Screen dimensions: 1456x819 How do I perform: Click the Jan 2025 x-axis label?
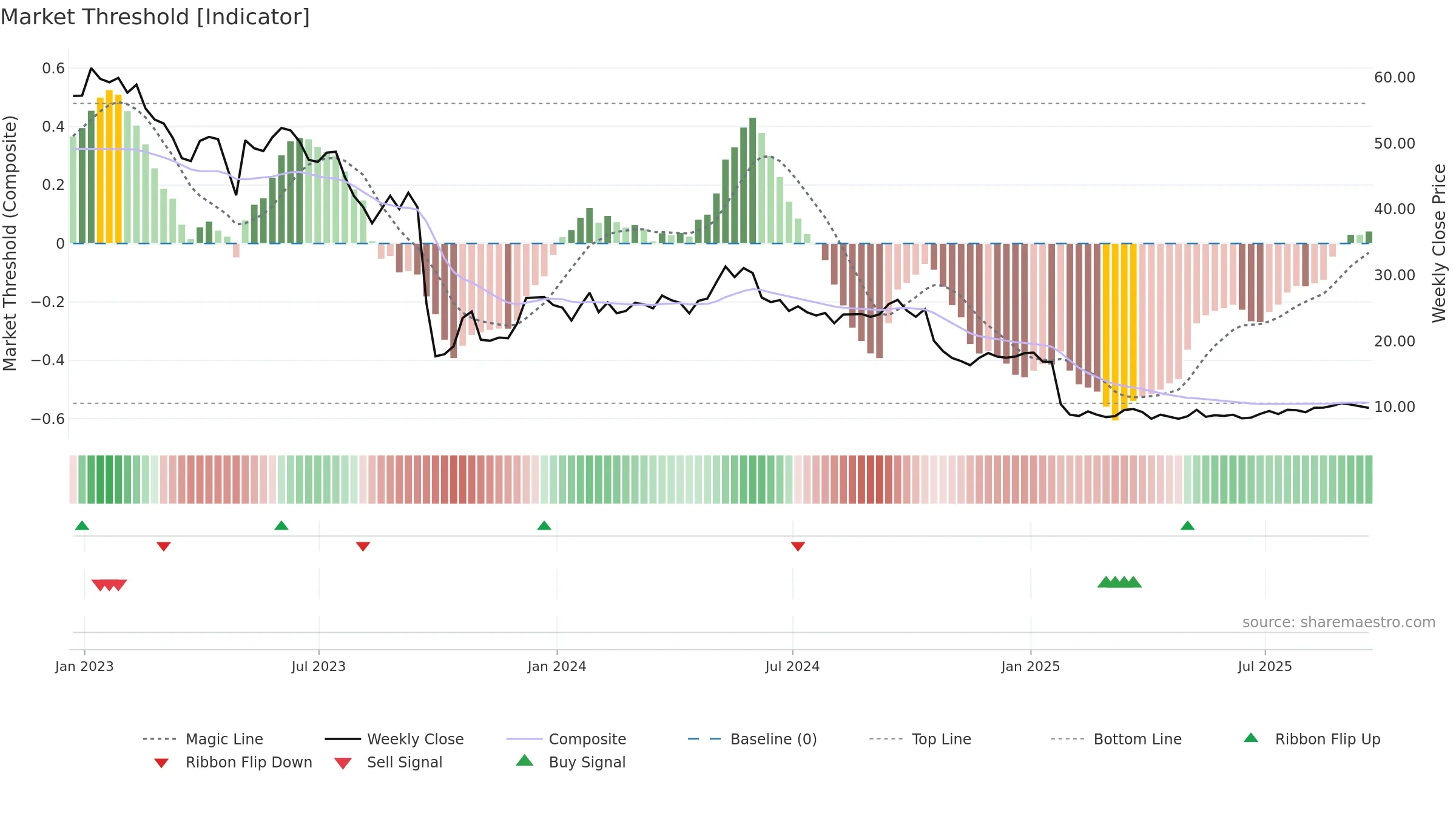click(x=1031, y=666)
